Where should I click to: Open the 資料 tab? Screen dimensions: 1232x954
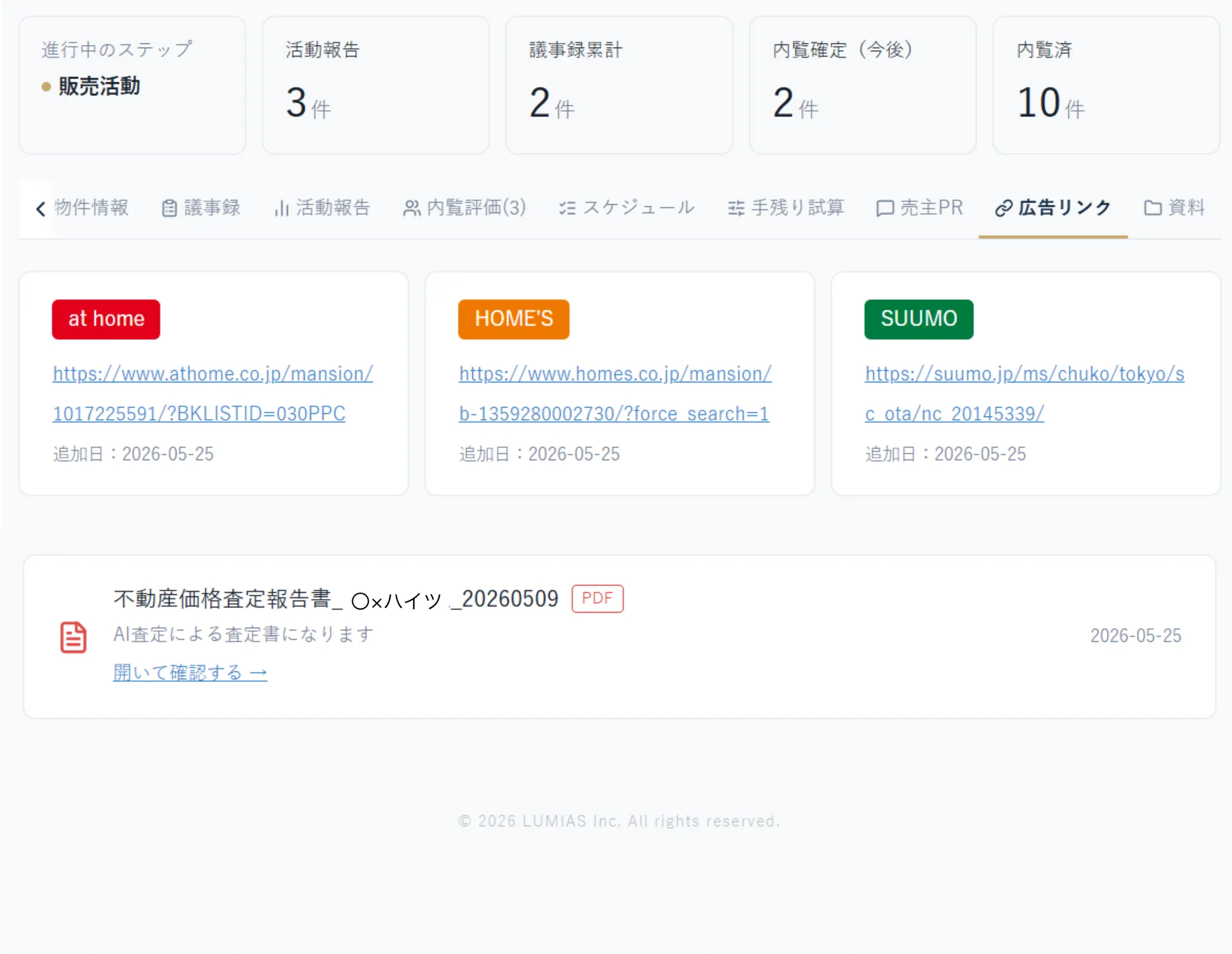pos(1175,207)
